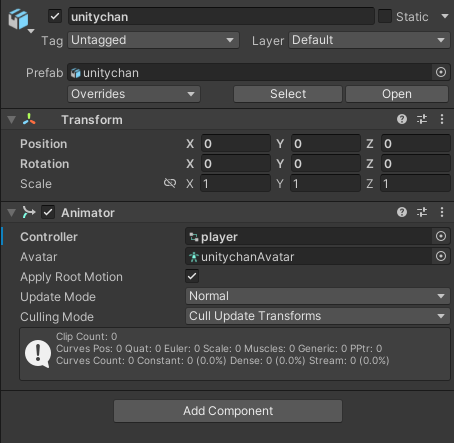This screenshot has height=443, width=454.
Task: Toggle the unitychan active checkbox
Action: (x=55, y=16)
